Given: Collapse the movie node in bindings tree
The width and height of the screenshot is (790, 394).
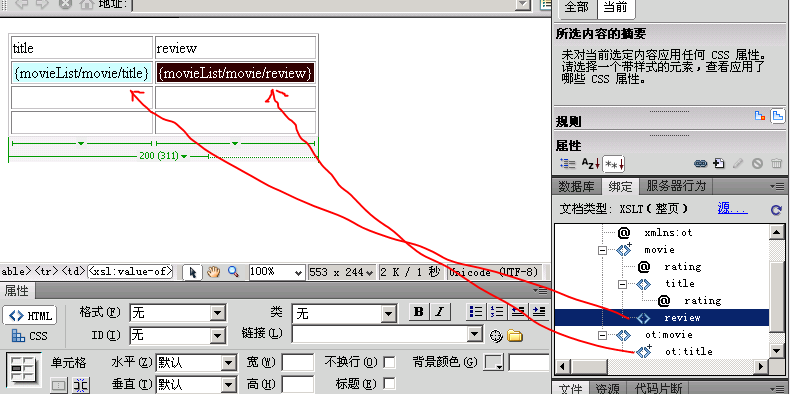Looking at the screenshot, I should (602, 250).
